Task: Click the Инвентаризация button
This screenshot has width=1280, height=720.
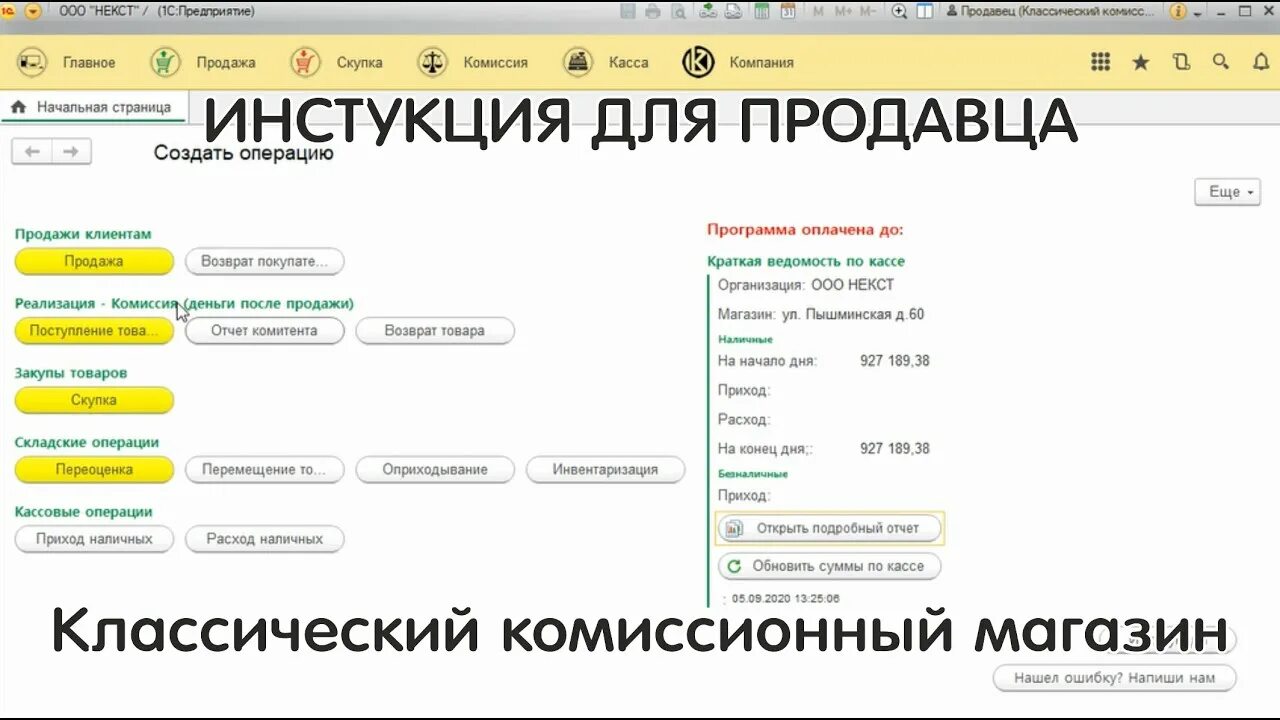Action: coord(605,470)
